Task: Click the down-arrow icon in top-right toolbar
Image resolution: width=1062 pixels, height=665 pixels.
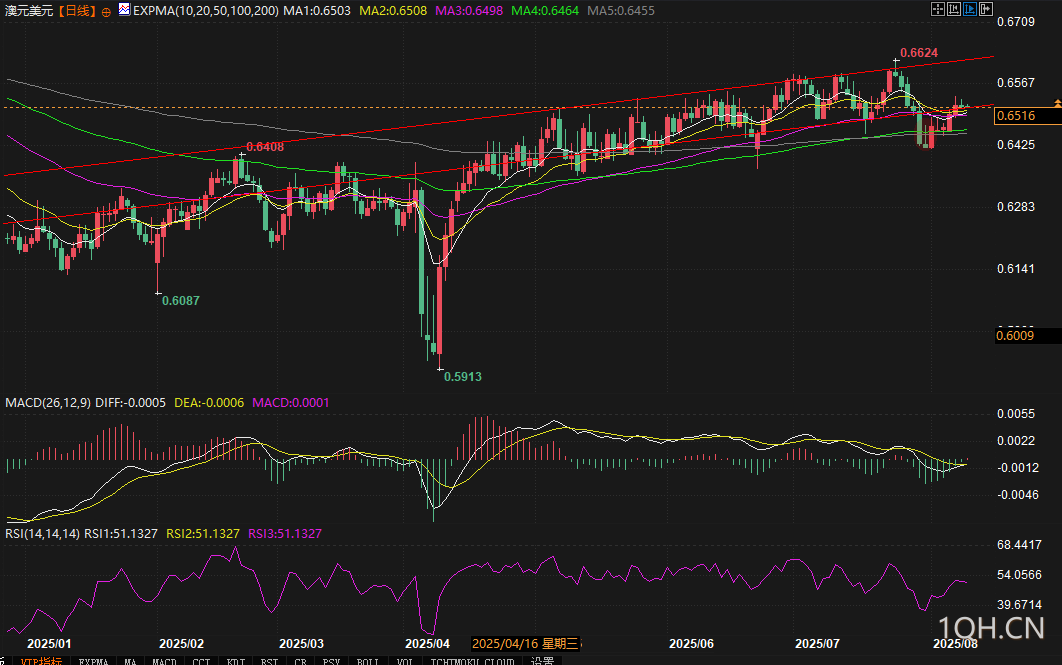Action: tap(985, 9)
